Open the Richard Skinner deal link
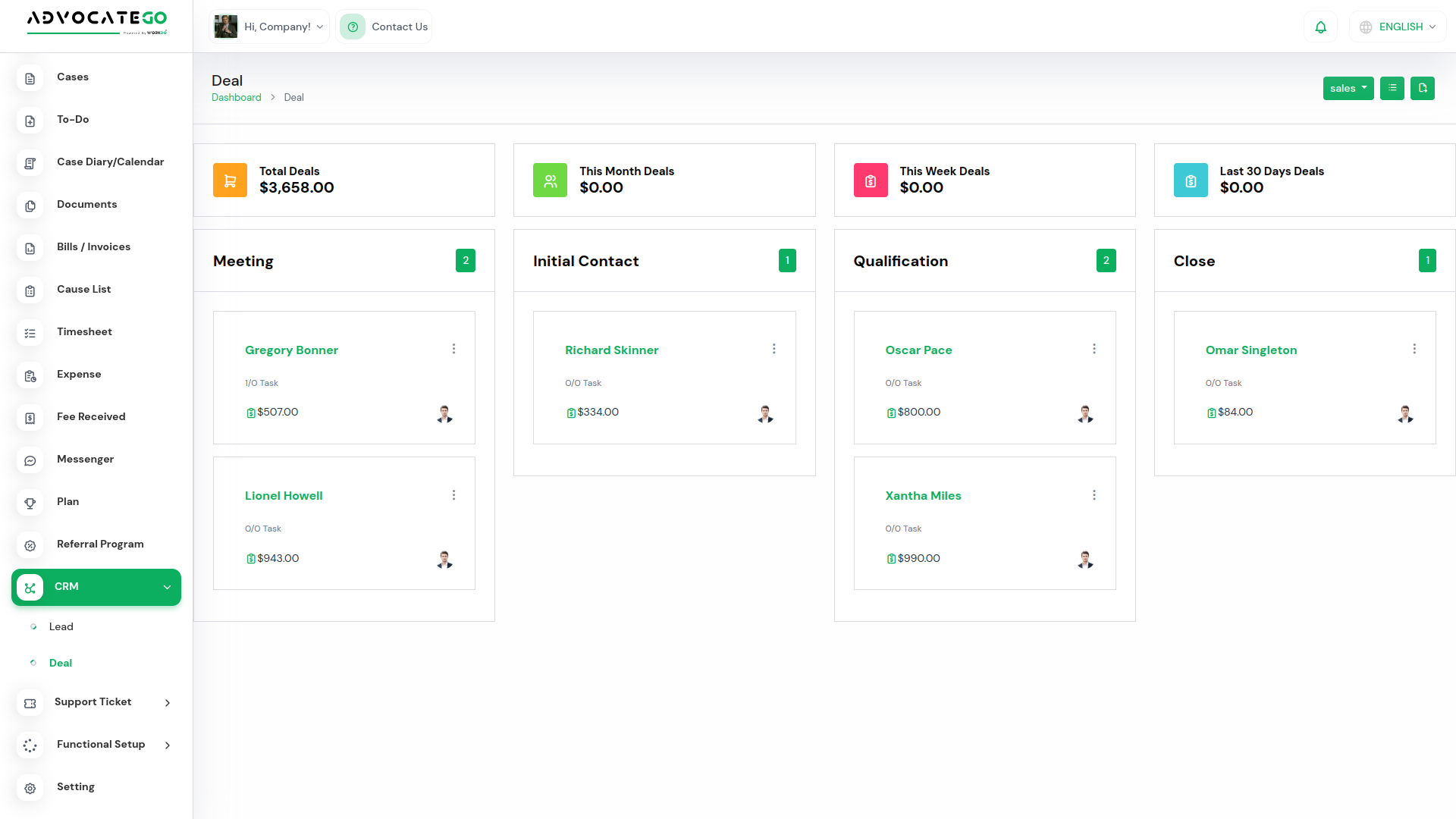Screen dimensions: 1456x819 point(611,350)
